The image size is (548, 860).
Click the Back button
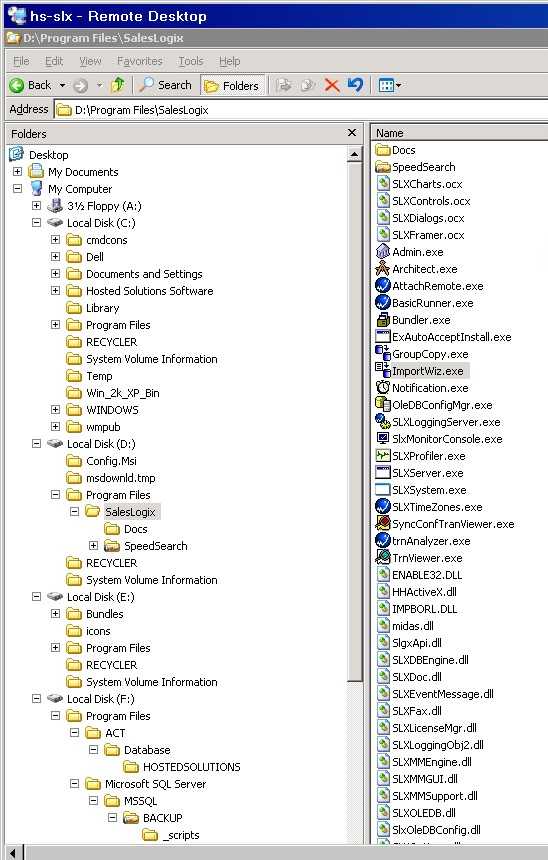[31, 85]
